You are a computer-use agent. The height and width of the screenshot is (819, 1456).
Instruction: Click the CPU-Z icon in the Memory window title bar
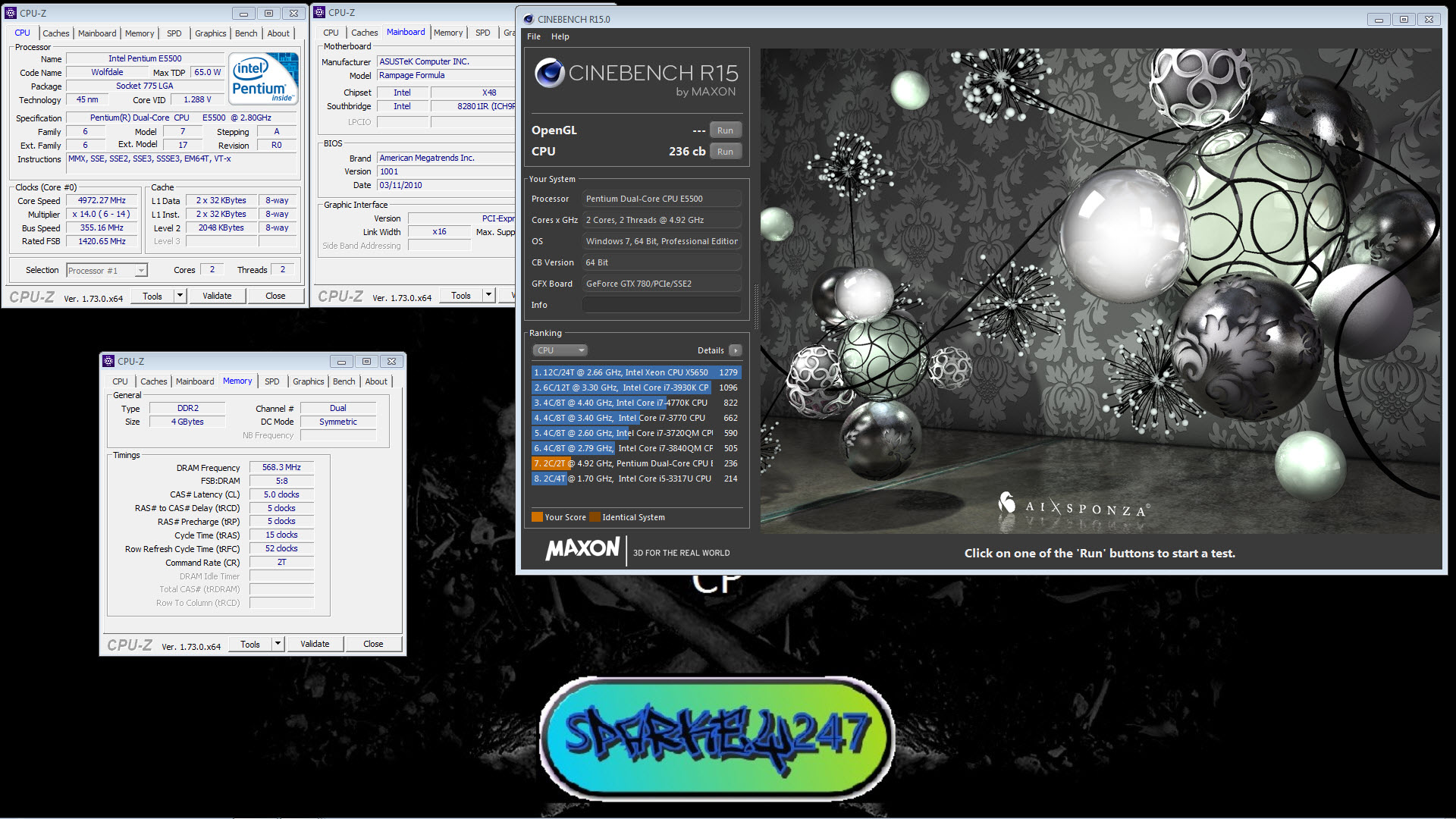click(109, 361)
